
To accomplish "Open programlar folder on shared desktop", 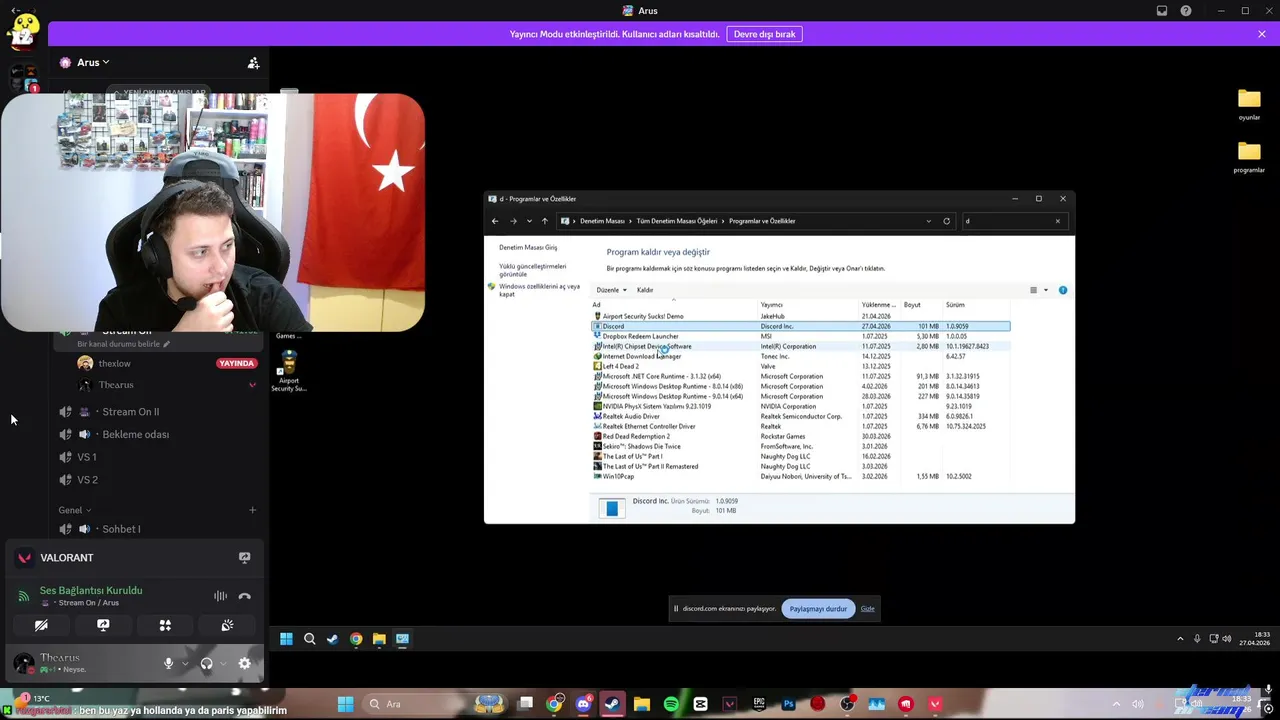I will [1249, 157].
